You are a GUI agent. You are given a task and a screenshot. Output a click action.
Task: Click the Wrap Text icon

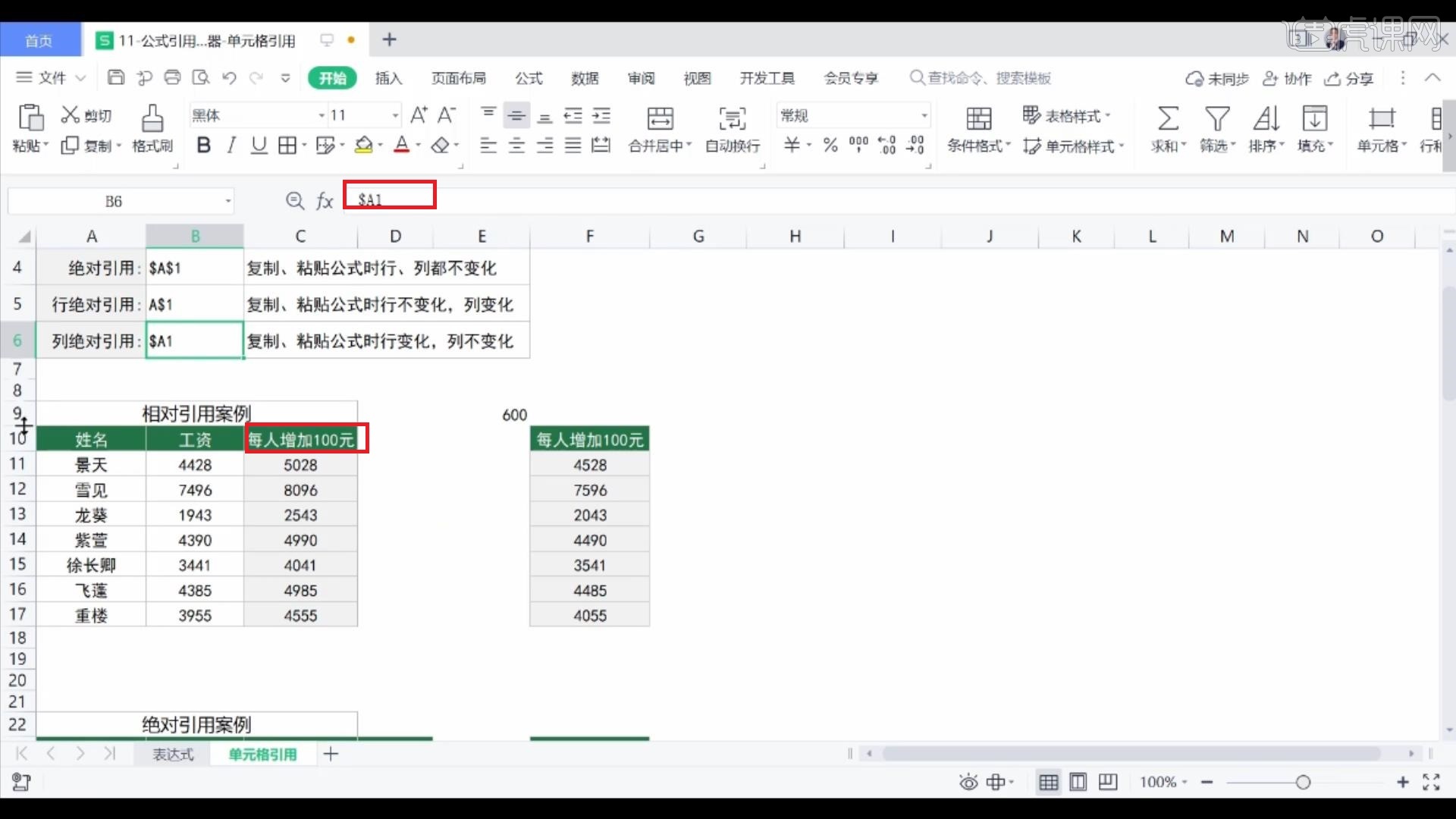pos(732,118)
